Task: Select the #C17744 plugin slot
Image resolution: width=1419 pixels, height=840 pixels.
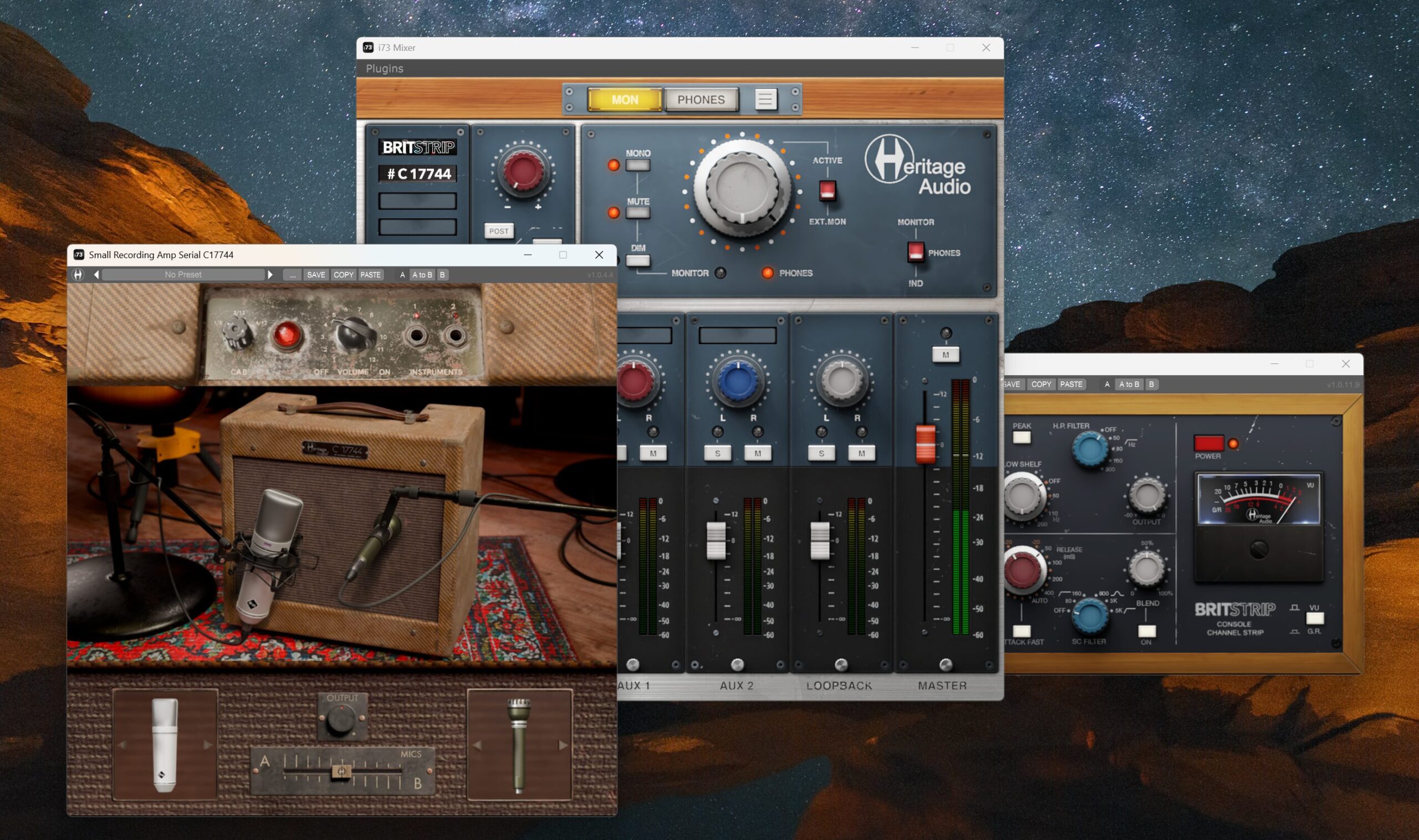Action: pyautogui.click(x=418, y=173)
